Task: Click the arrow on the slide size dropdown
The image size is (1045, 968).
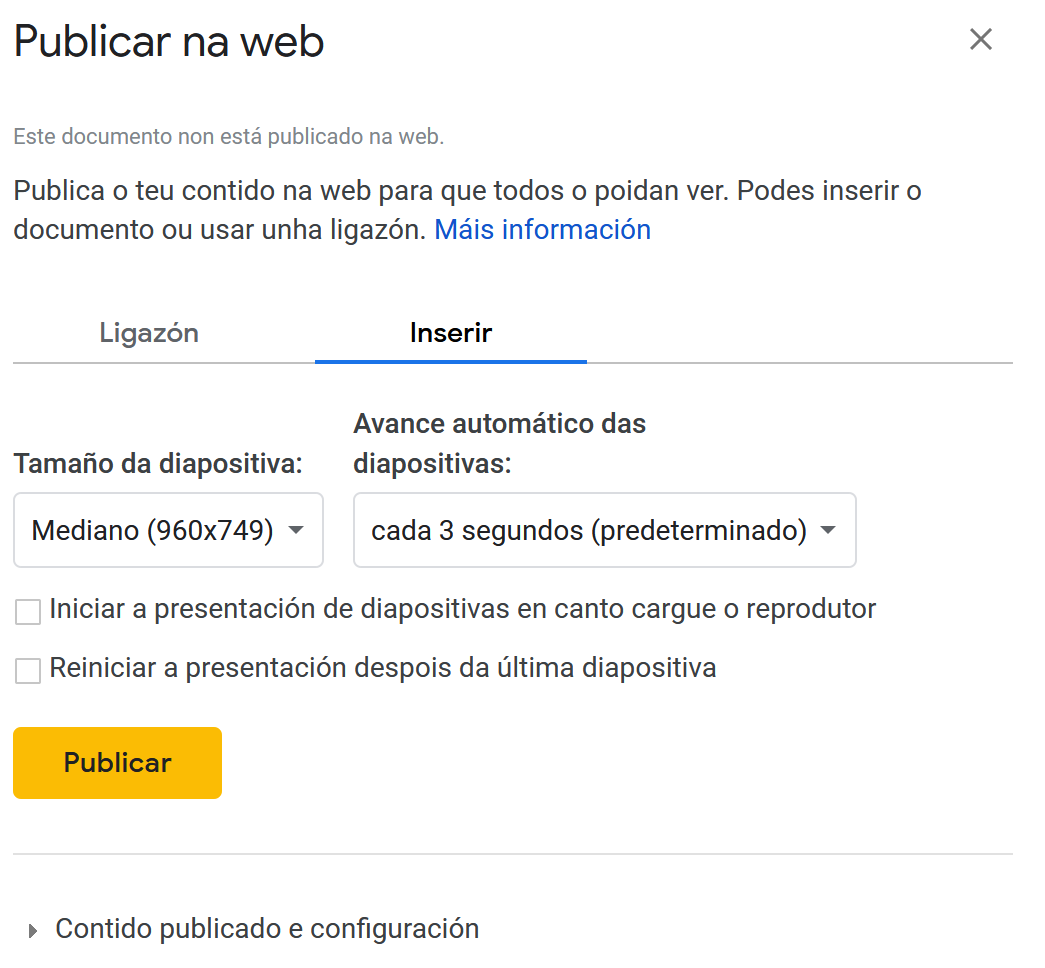Action: 296,530
